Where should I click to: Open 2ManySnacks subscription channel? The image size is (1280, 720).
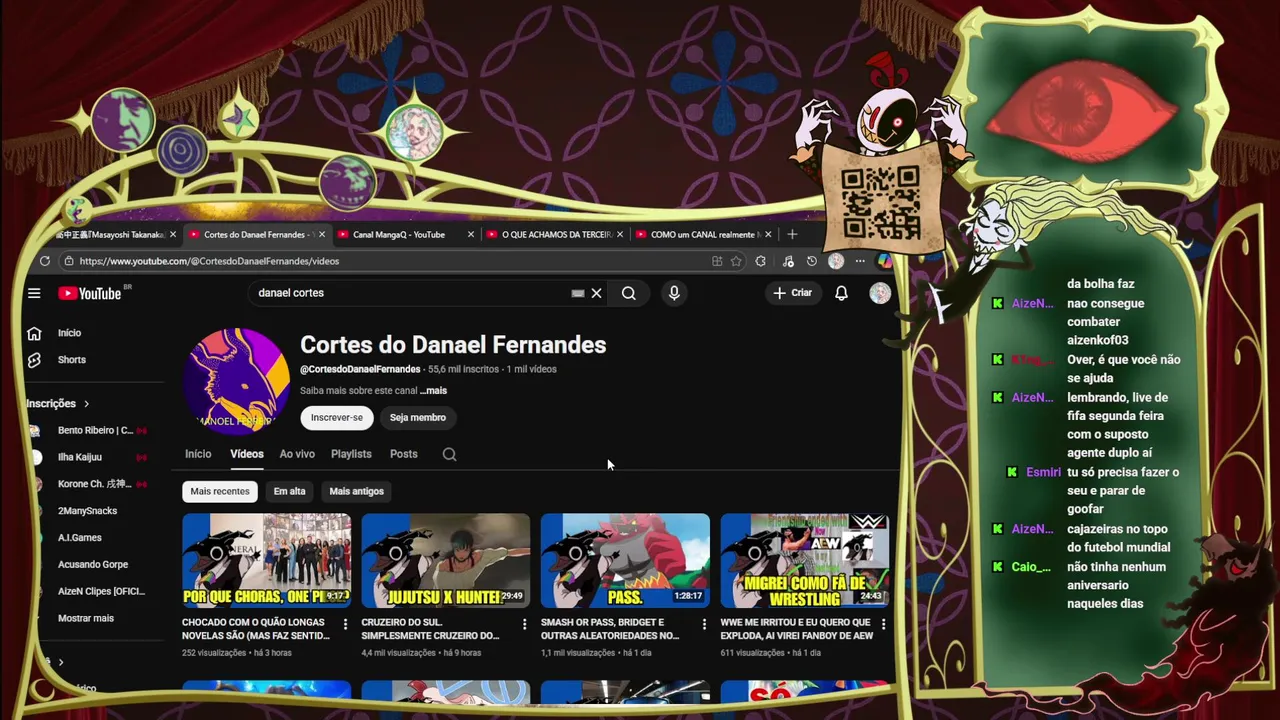tap(88, 511)
